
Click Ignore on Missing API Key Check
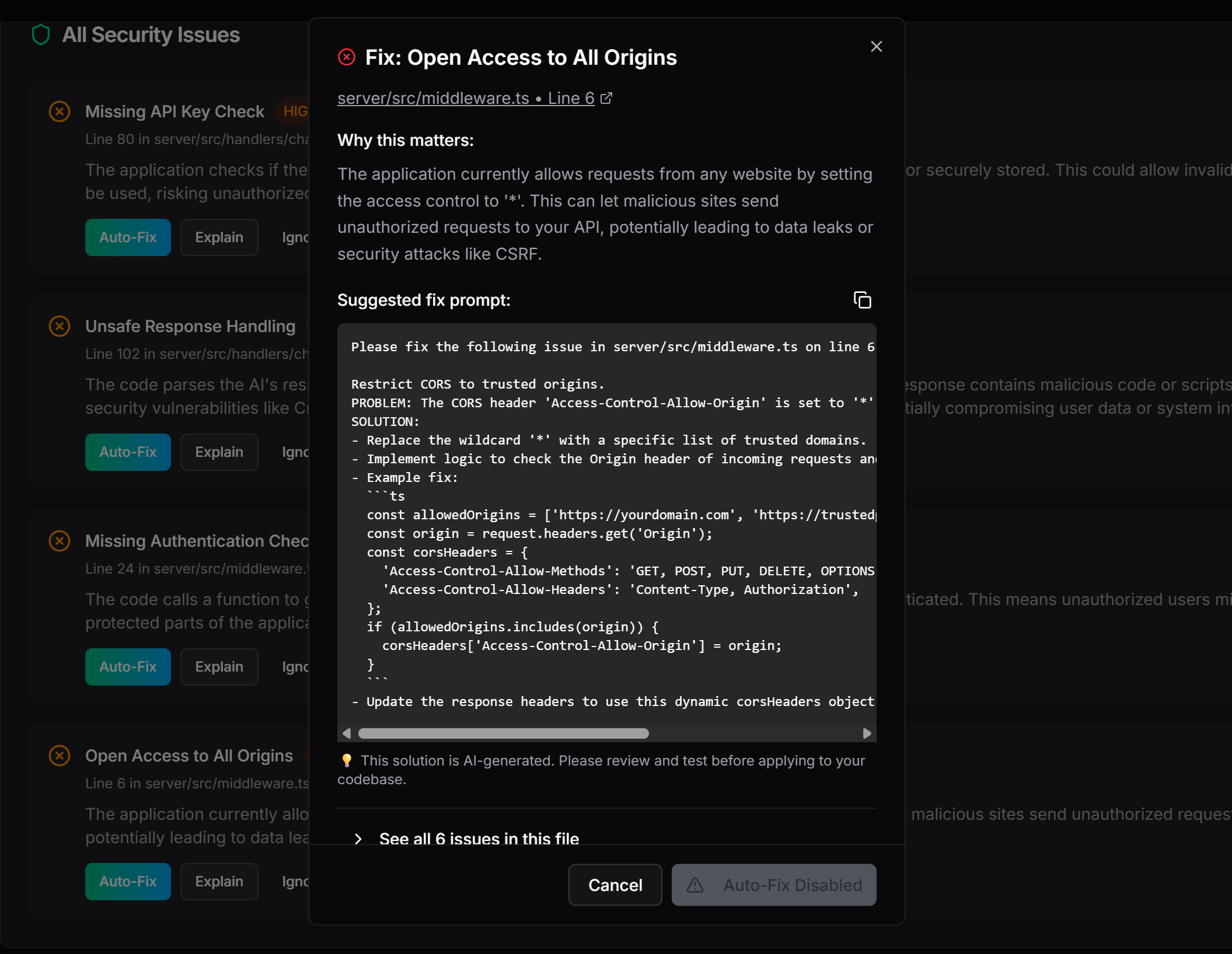point(295,237)
